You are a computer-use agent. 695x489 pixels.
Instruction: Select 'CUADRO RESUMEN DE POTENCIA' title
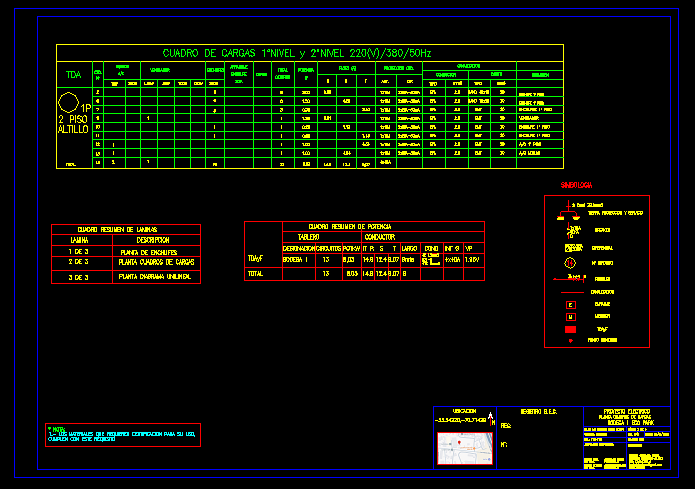[x=350, y=227]
